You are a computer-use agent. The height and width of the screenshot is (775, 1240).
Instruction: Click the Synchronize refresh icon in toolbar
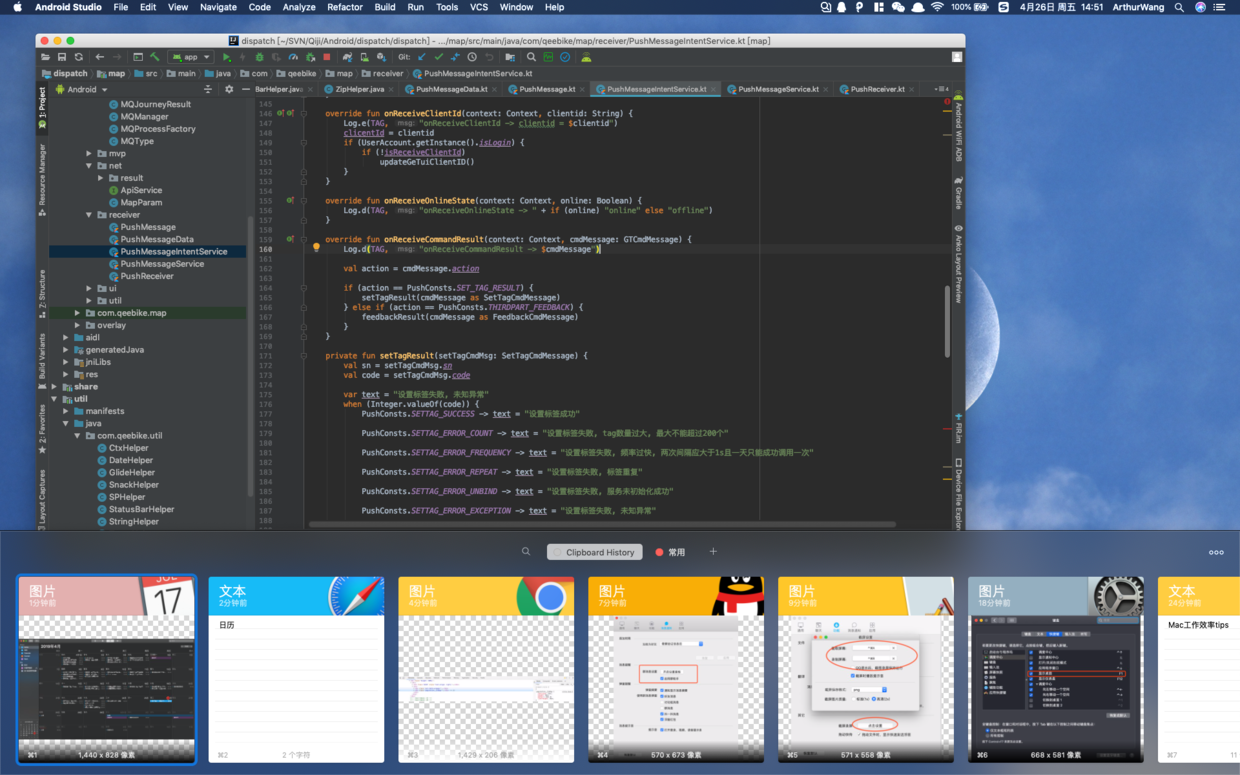[79, 57]
